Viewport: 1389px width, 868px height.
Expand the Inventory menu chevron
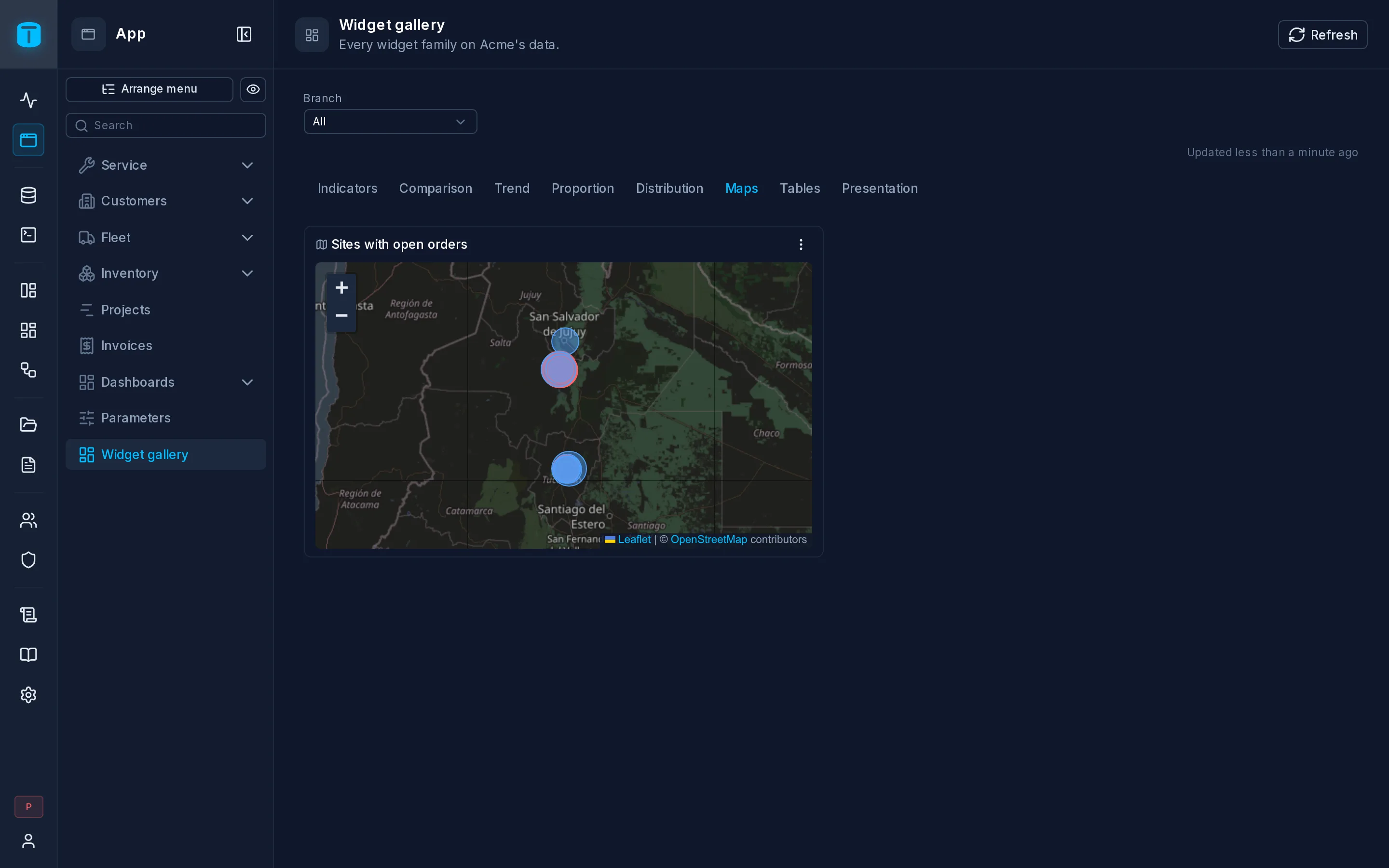(x=247, y=273)
